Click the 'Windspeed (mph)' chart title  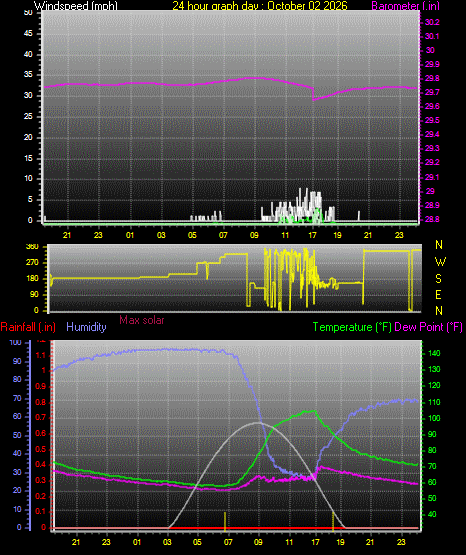point(76,6)
